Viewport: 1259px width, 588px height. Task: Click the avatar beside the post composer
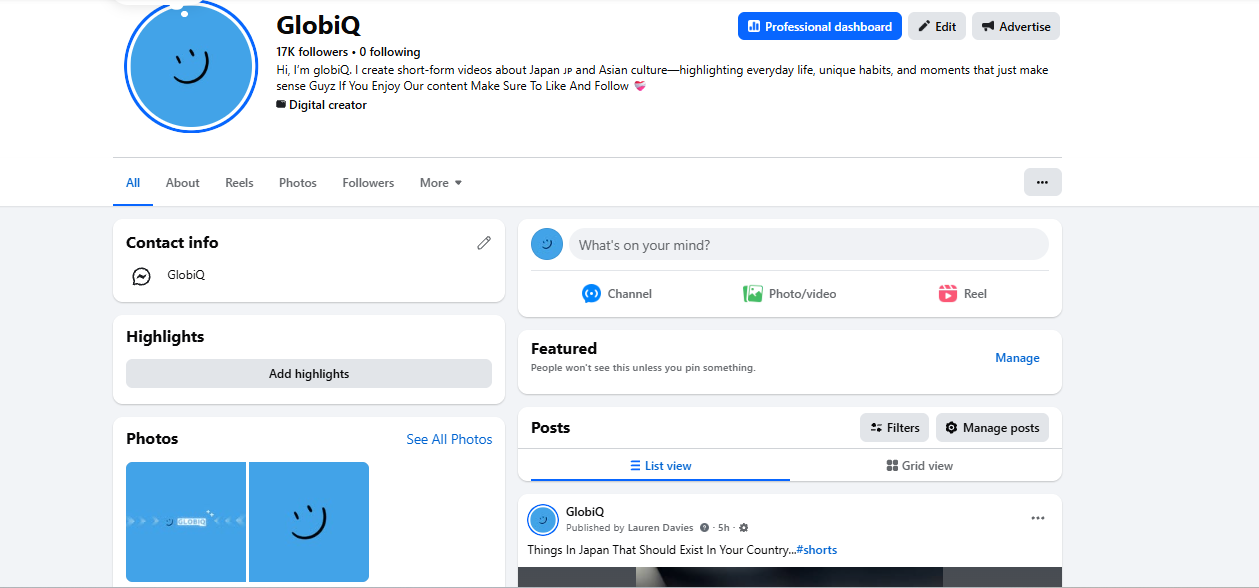(547, 244)
